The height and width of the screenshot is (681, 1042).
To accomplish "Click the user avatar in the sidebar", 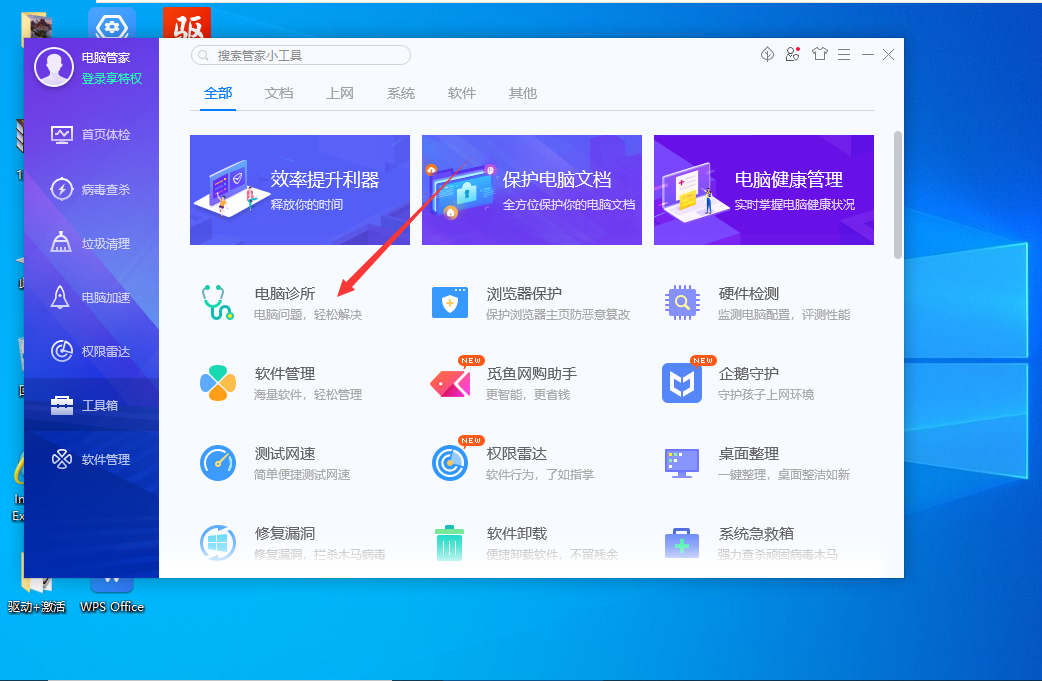I will (x=54, y=67).
